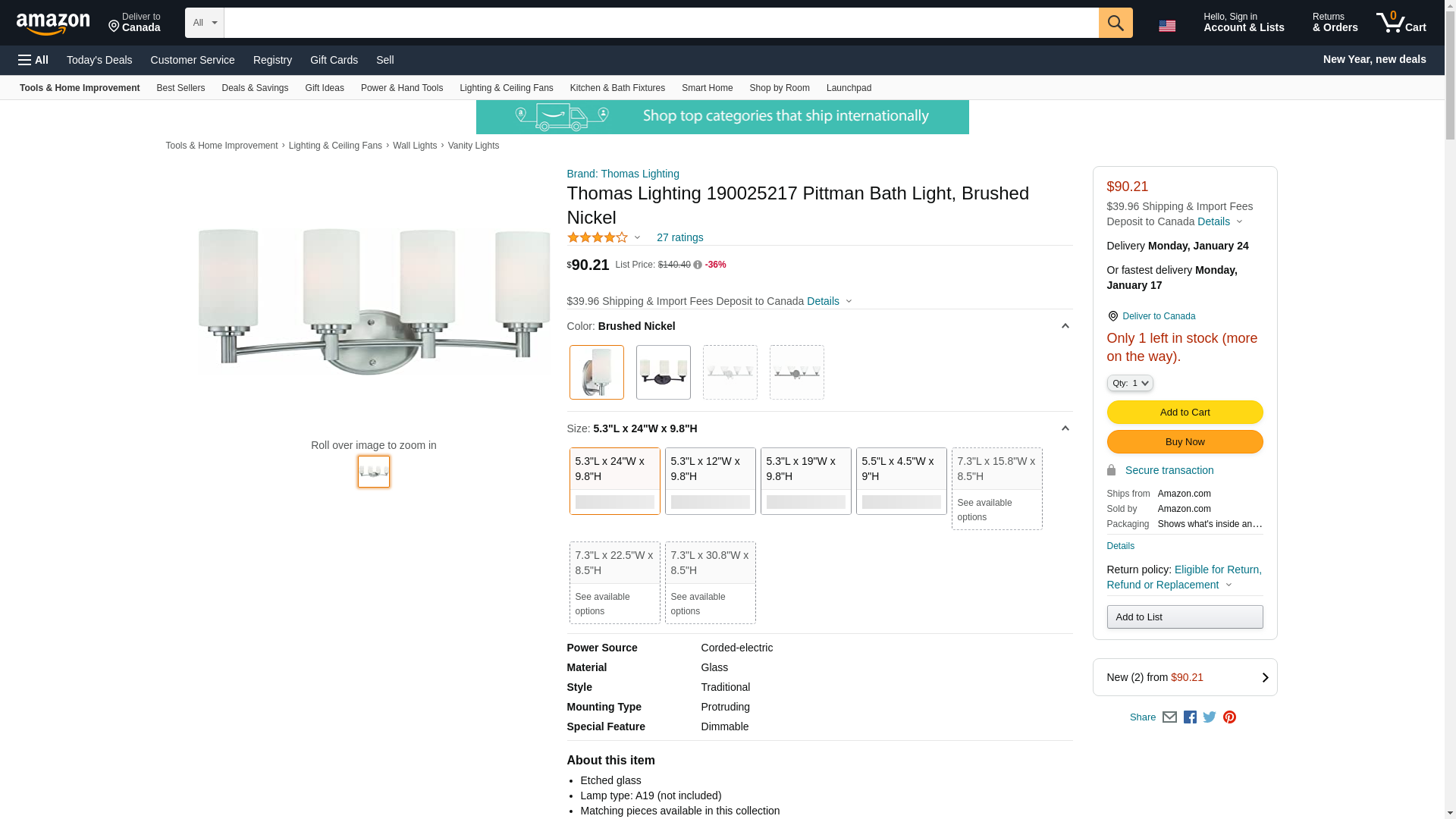
Task: Share via the email envelope icon
Action: [x=1169, y=717]
